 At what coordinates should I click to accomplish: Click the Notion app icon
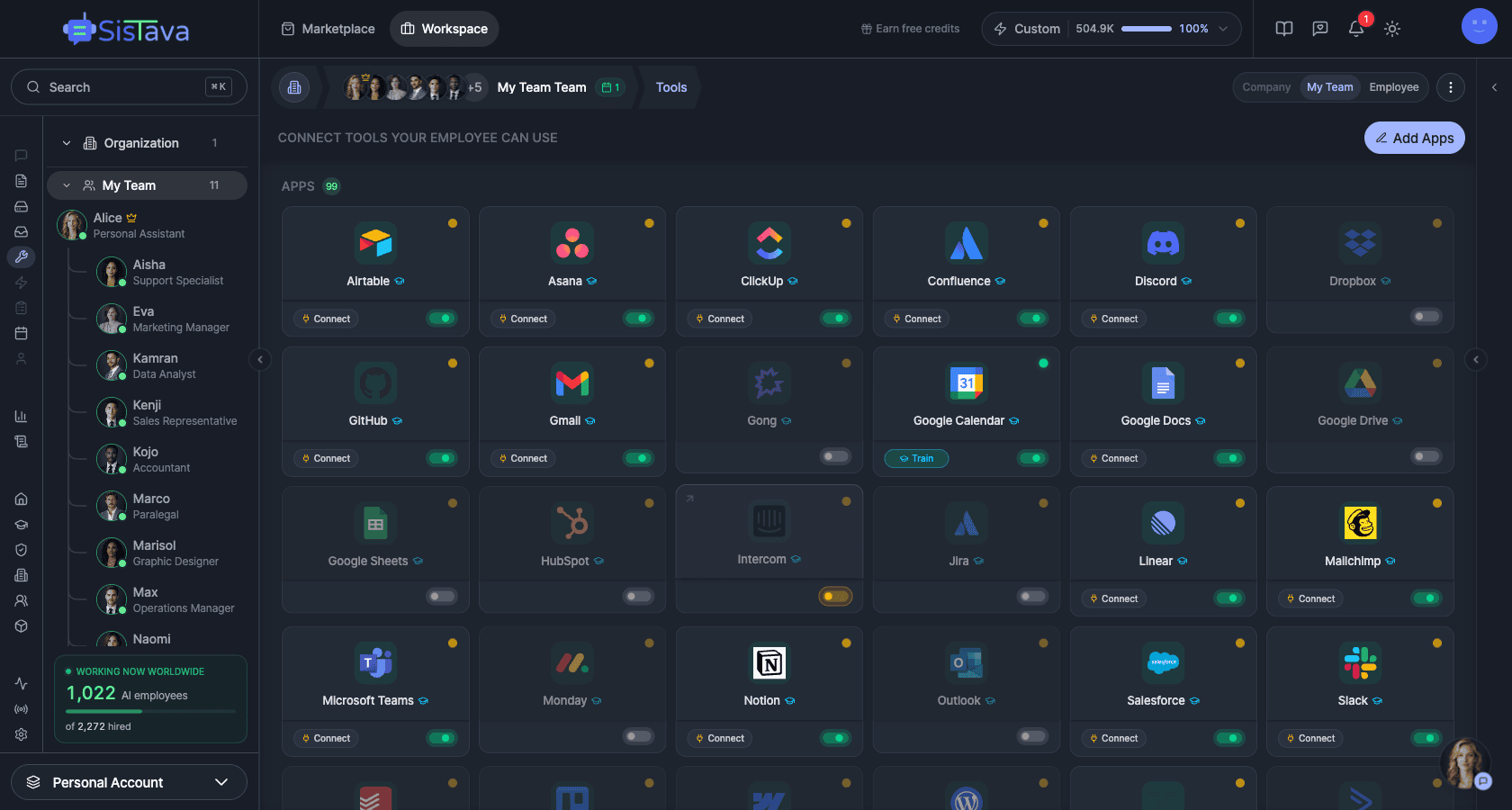769,663
